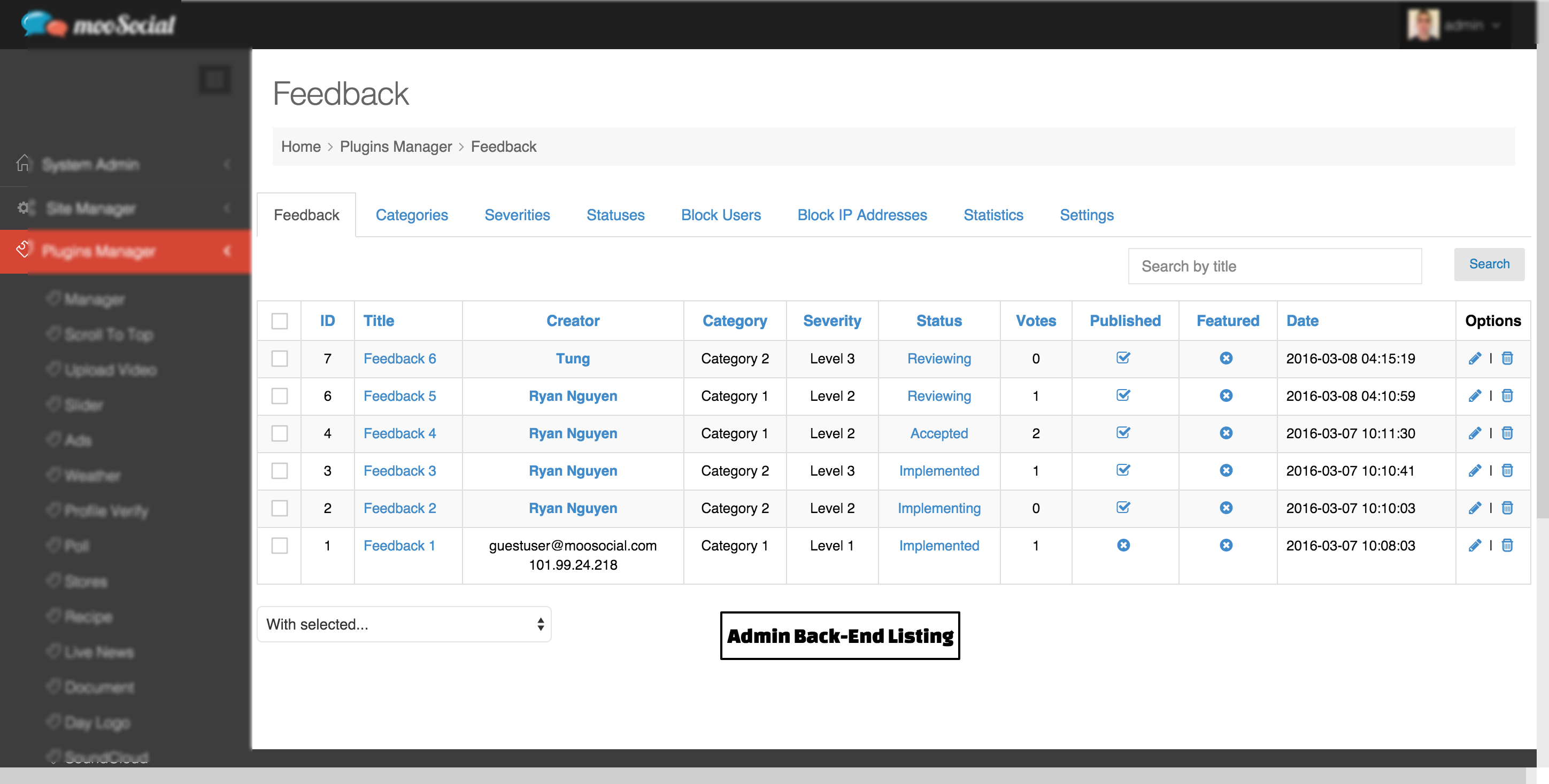
Task: Switch to the Severities tab
Action: click(x=517, y=215)
